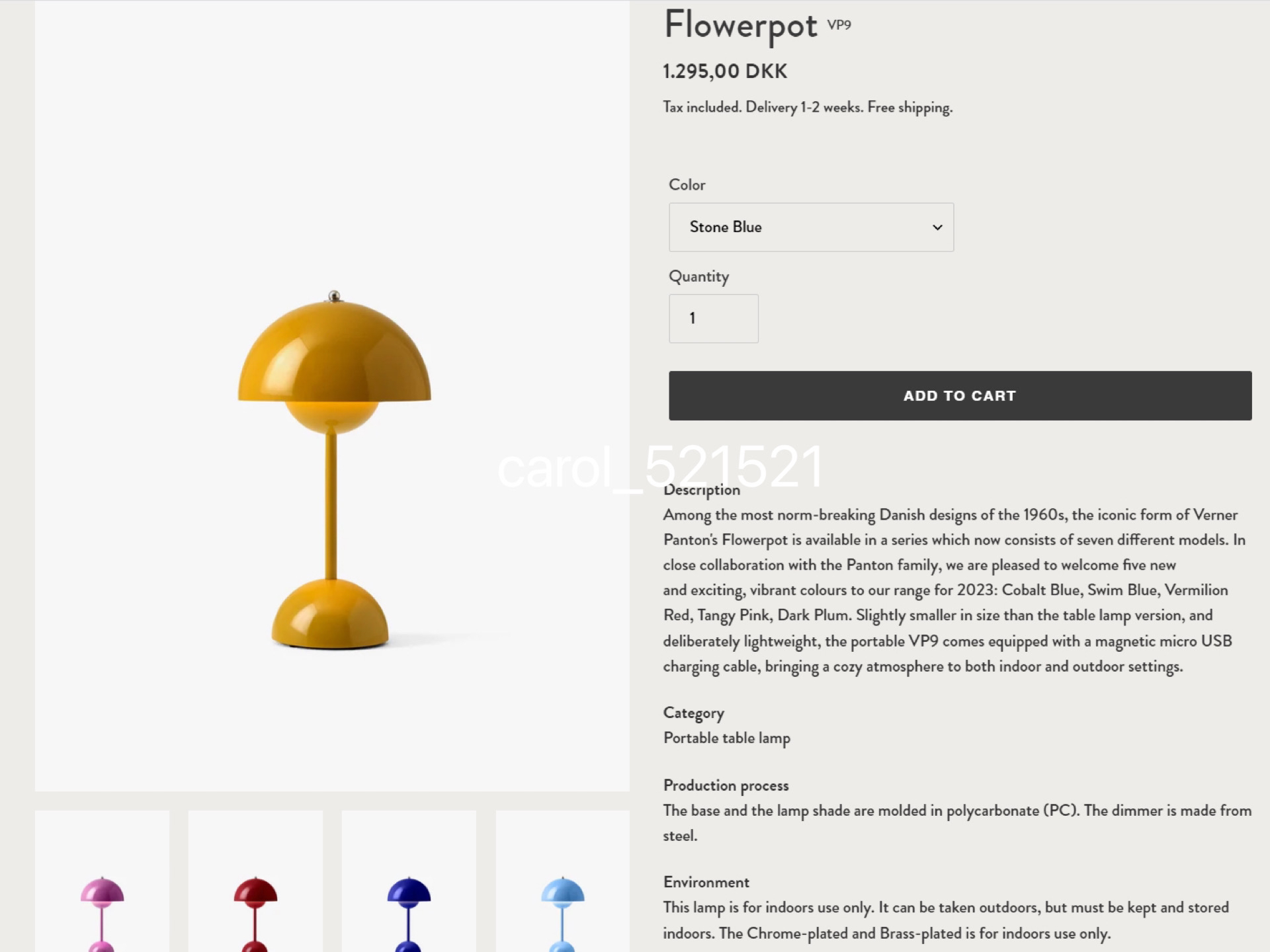The width and height of the screenshot is (1270, 952).
Task: Click the Portable table lamp category text
Action: coord(726,738)
